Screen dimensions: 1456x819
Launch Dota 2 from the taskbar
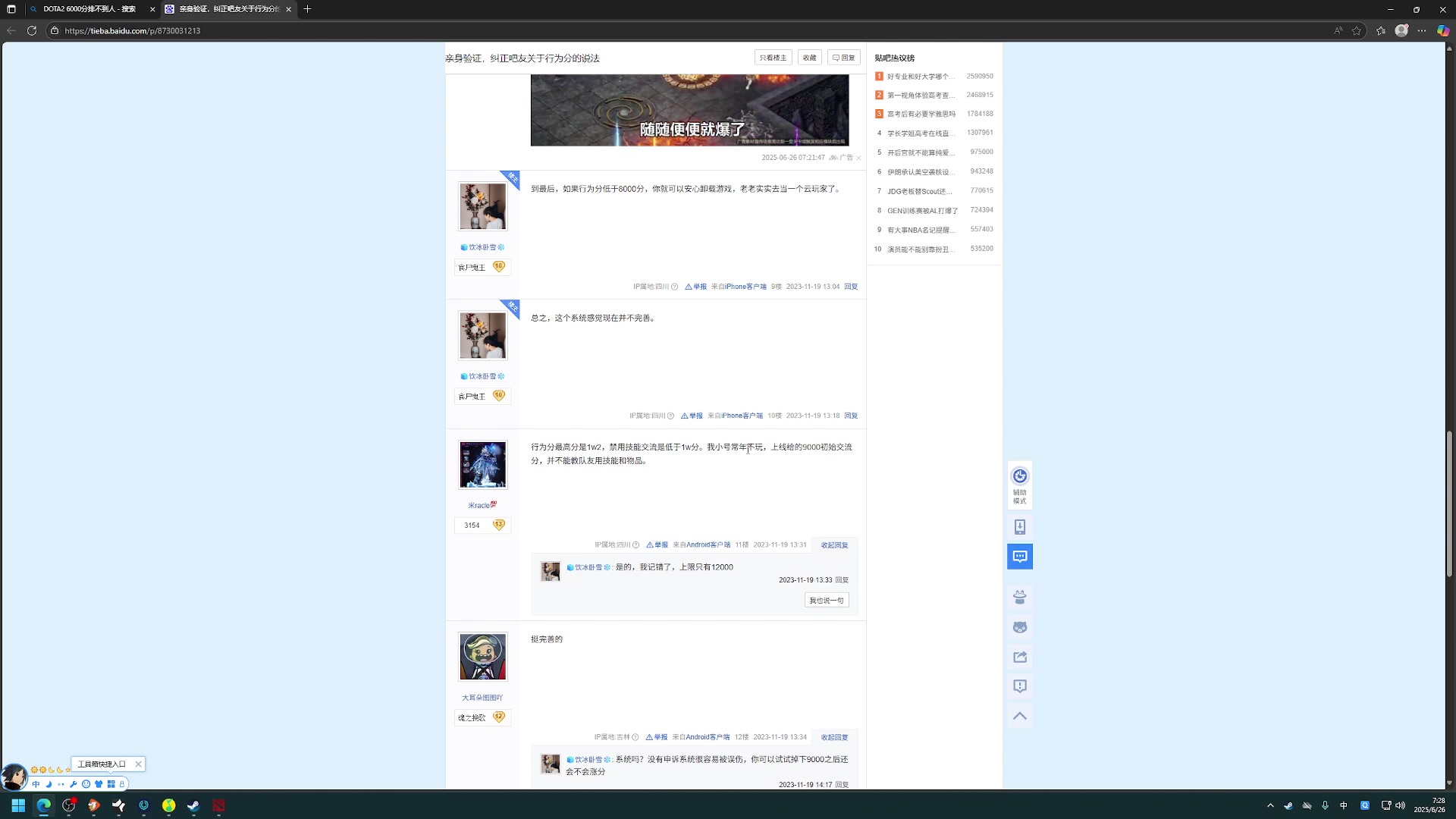[x=218, y=805]
